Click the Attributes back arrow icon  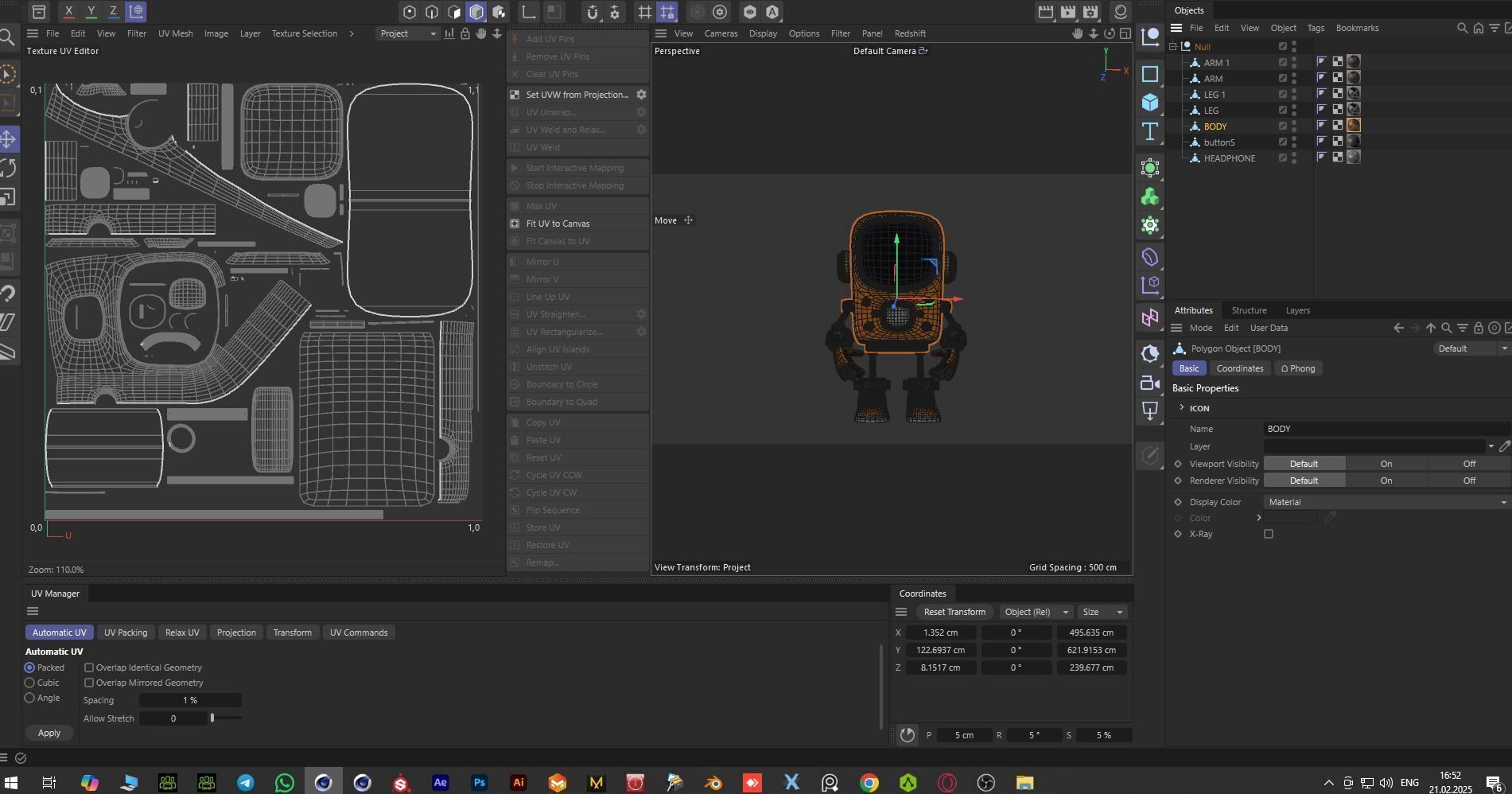[x=1398, y=328]
